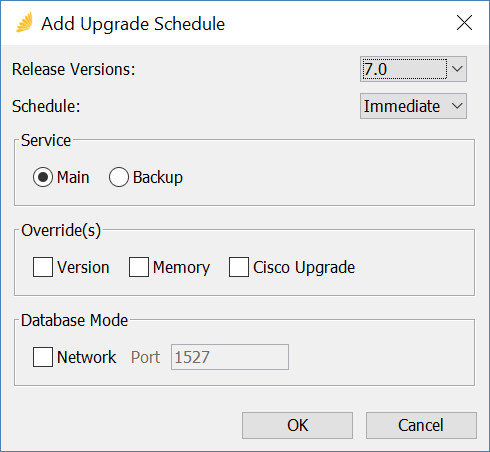Click the Release Versions label text
490x452 pixels.
tap(74, 69)
